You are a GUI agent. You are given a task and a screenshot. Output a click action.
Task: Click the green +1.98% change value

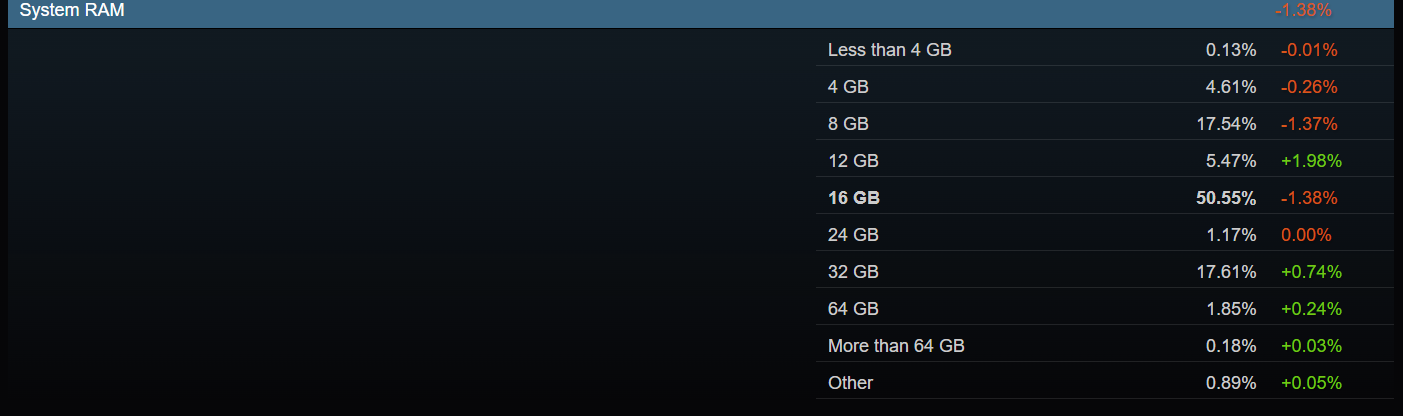(1311, 161)
